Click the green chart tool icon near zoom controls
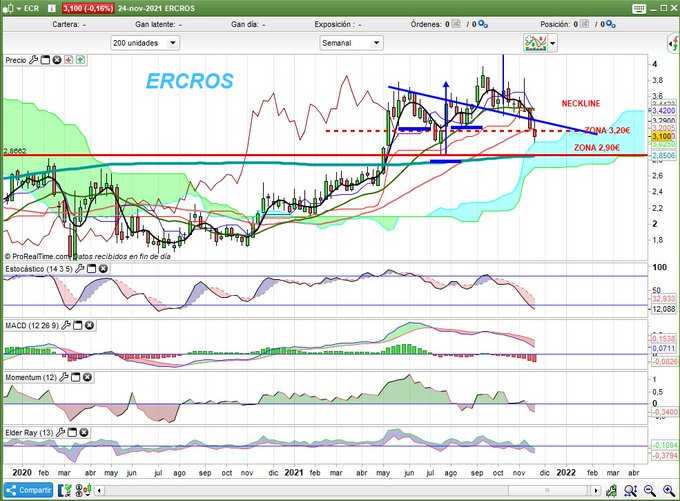This screenshot has height=501, width=680. pyautogui.click(x=612, y=491)
